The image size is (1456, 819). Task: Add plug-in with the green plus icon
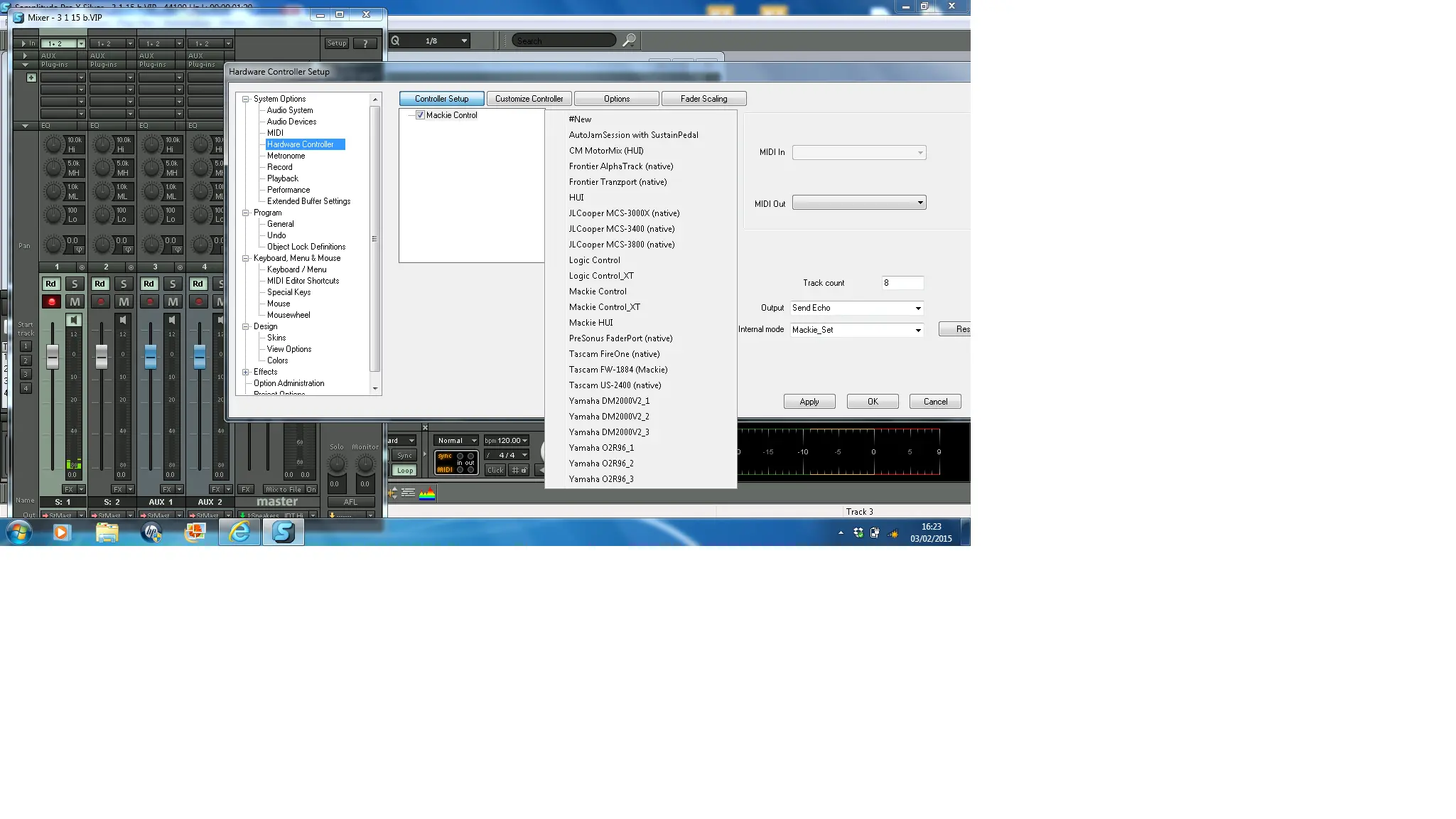(31, 77)
